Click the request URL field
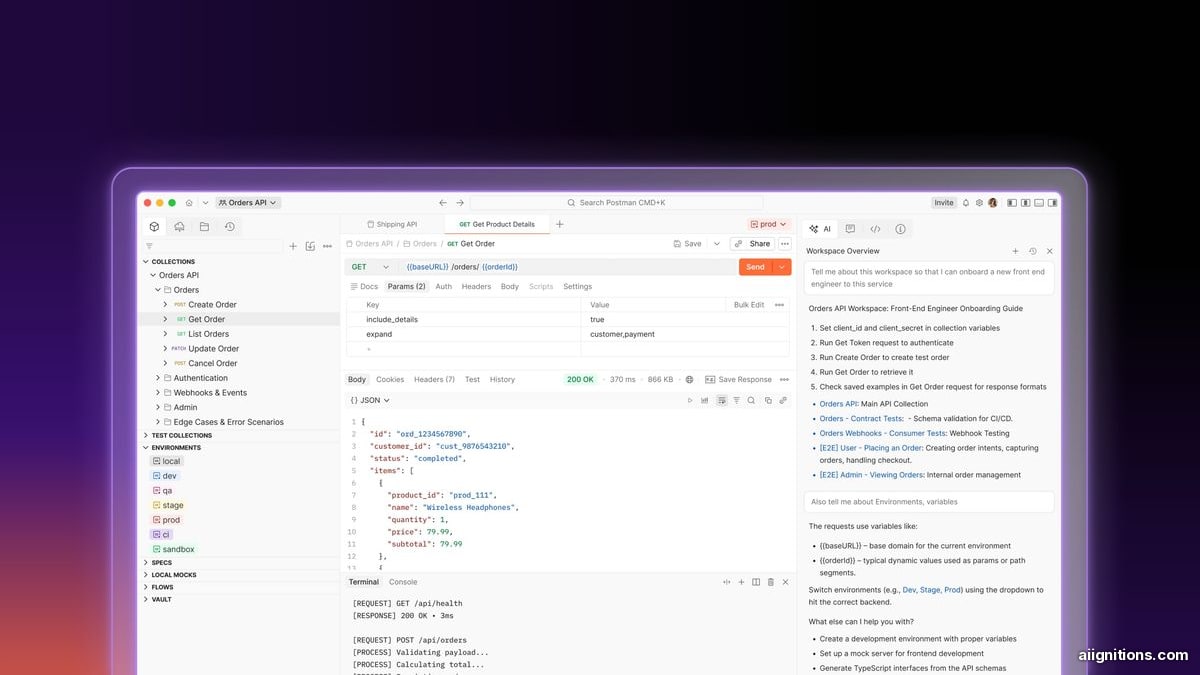1200x675 pixels. pyautogui.click(x=568, y=267)
